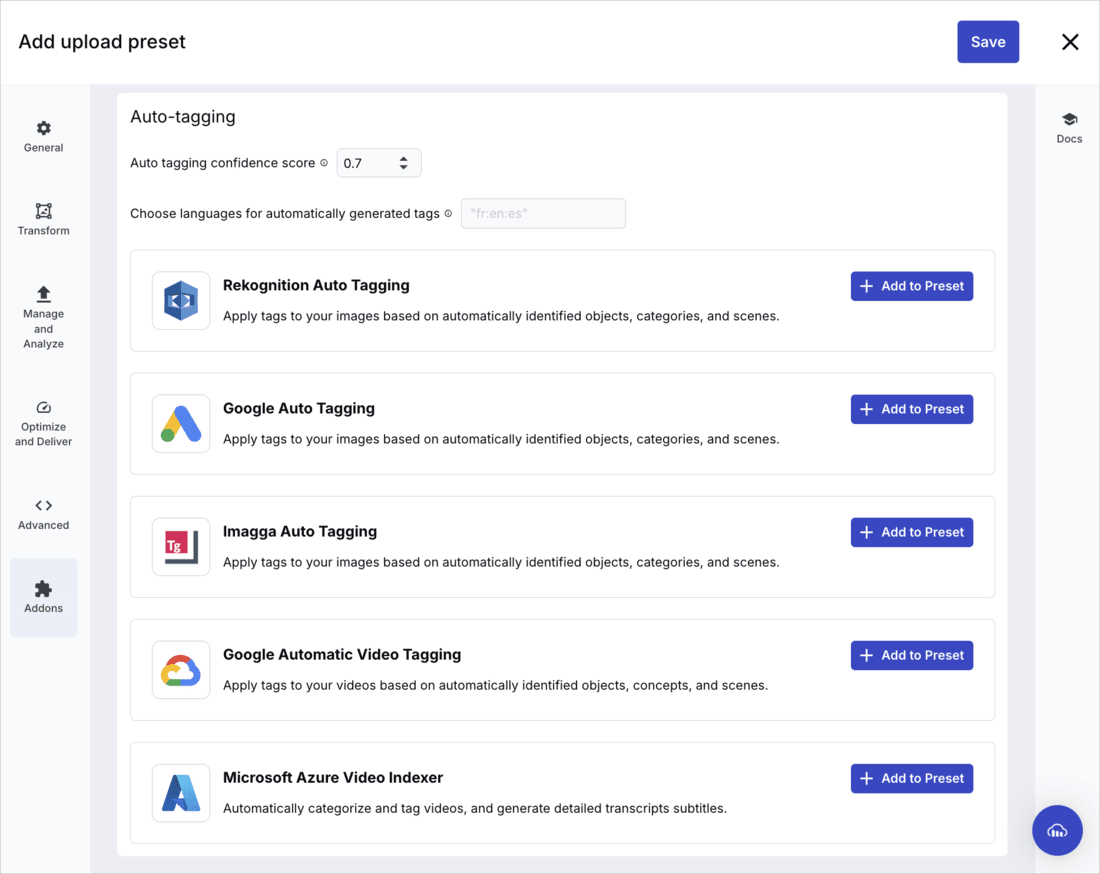Open the General settings tab
The height and width of the screenshot is (874, 1100).
pyautogui.click(x=43, y=137)
